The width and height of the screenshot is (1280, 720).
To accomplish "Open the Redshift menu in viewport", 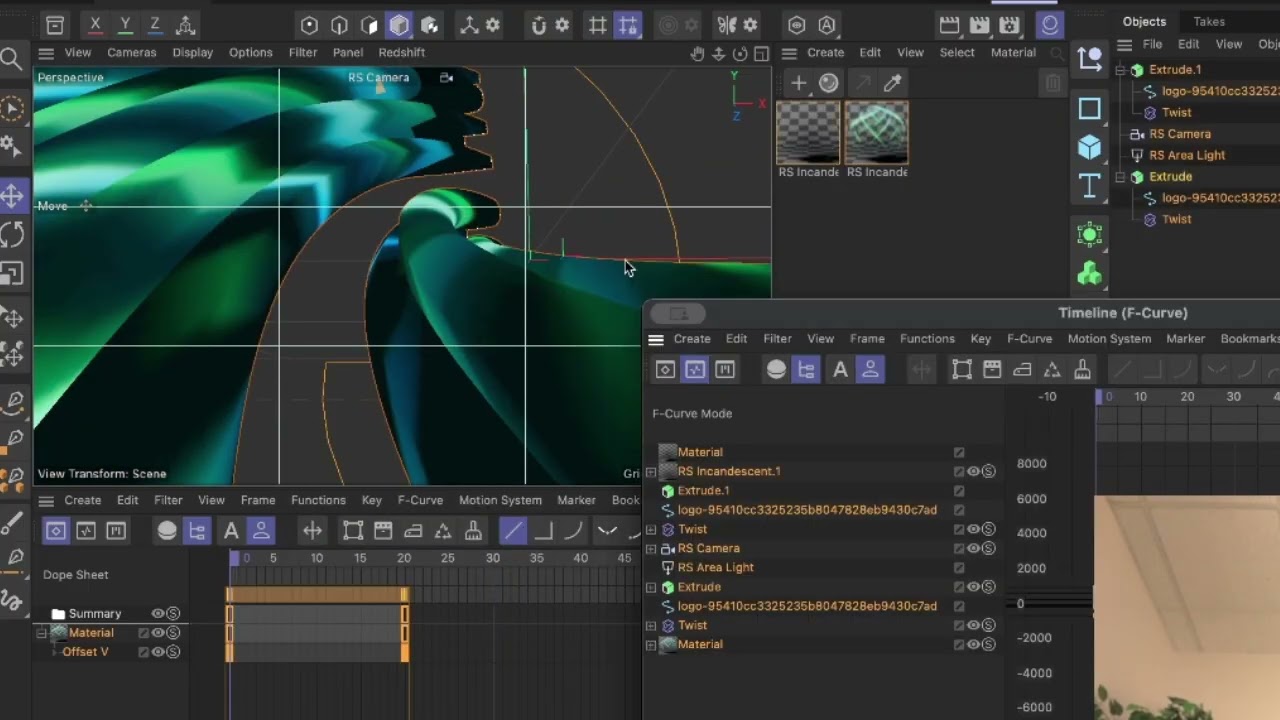I will point(402,53).
